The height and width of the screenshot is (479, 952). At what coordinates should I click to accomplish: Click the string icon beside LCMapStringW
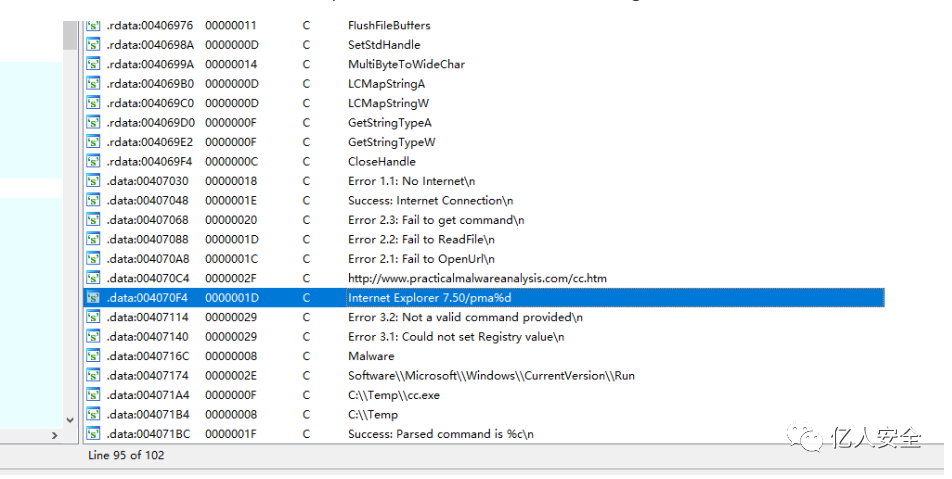pyautogui.click(x=93, y=103)
